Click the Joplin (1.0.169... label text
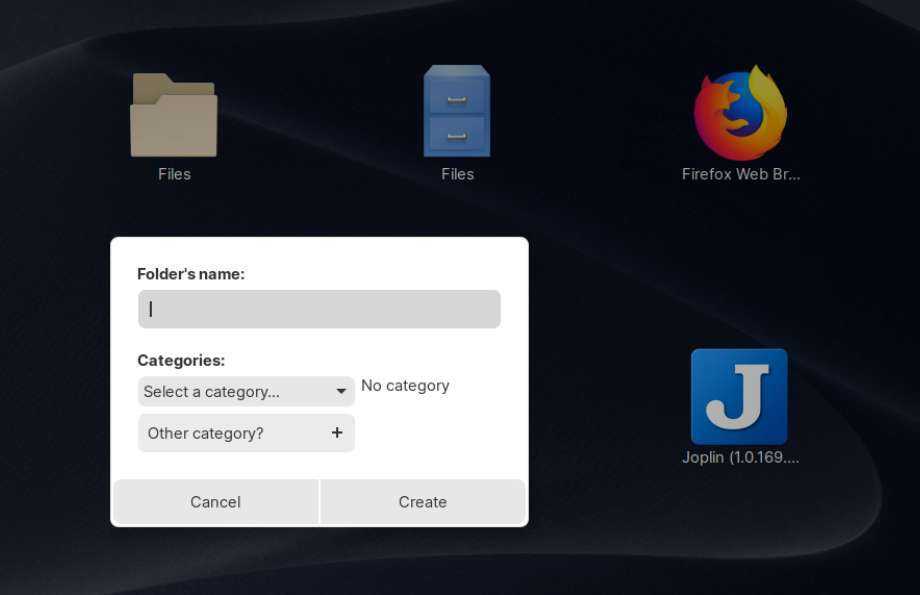 (740, 458)
